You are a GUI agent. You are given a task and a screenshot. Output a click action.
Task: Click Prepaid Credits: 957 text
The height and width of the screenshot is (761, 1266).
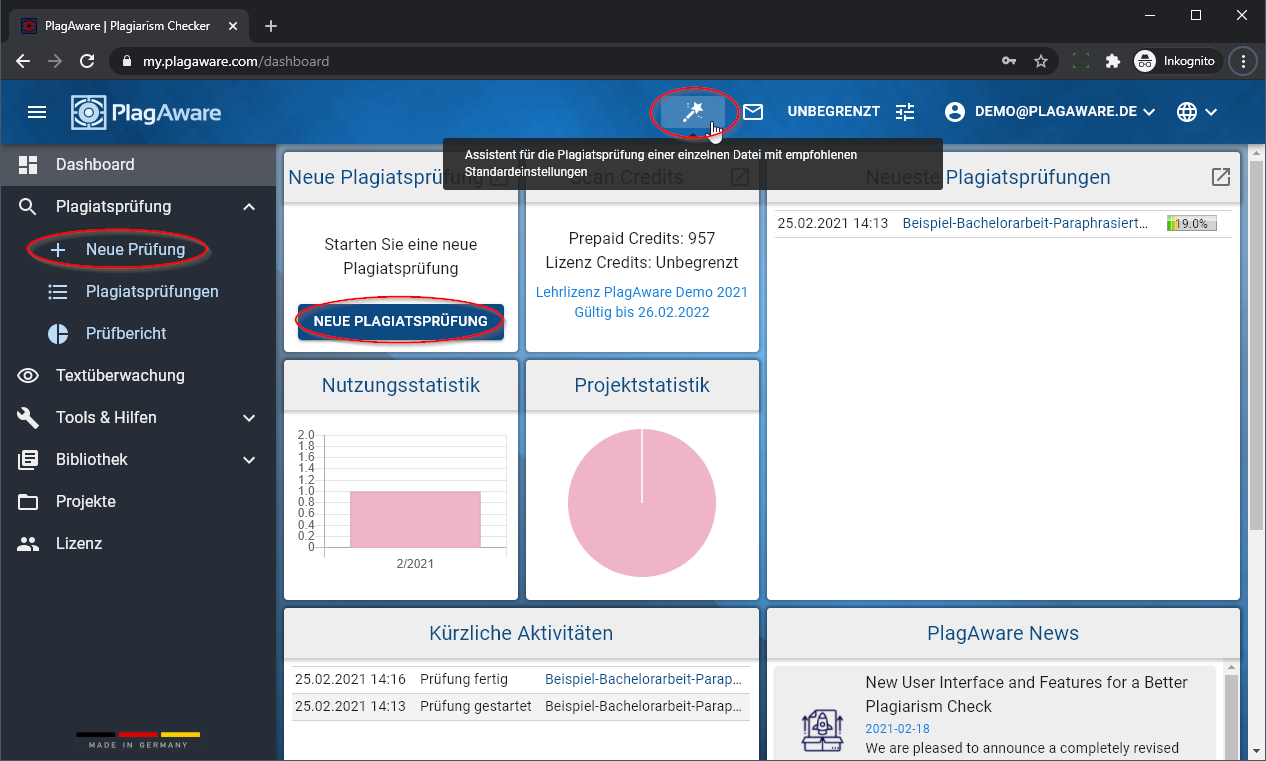tap(642, 238)
